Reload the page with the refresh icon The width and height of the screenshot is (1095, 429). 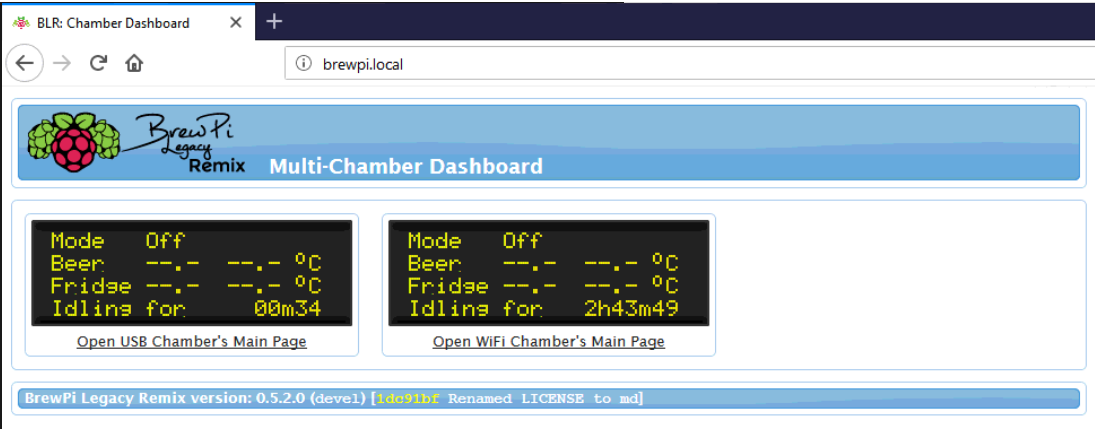tap(98, 64)
